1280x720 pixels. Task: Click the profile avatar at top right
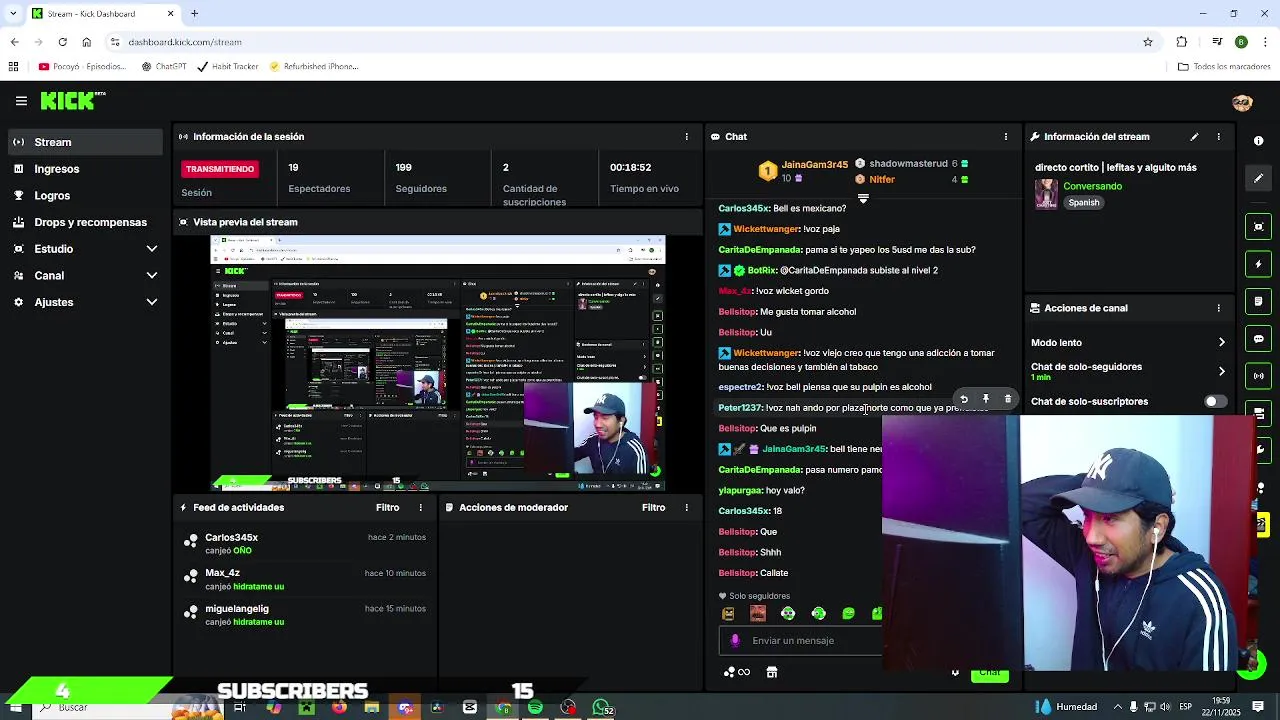tap(1242, 102)
